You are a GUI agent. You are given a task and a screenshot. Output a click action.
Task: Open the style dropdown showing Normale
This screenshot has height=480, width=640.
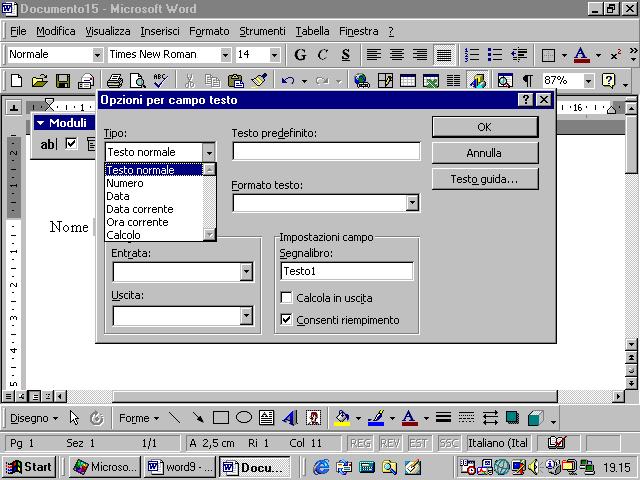[97, 55]
